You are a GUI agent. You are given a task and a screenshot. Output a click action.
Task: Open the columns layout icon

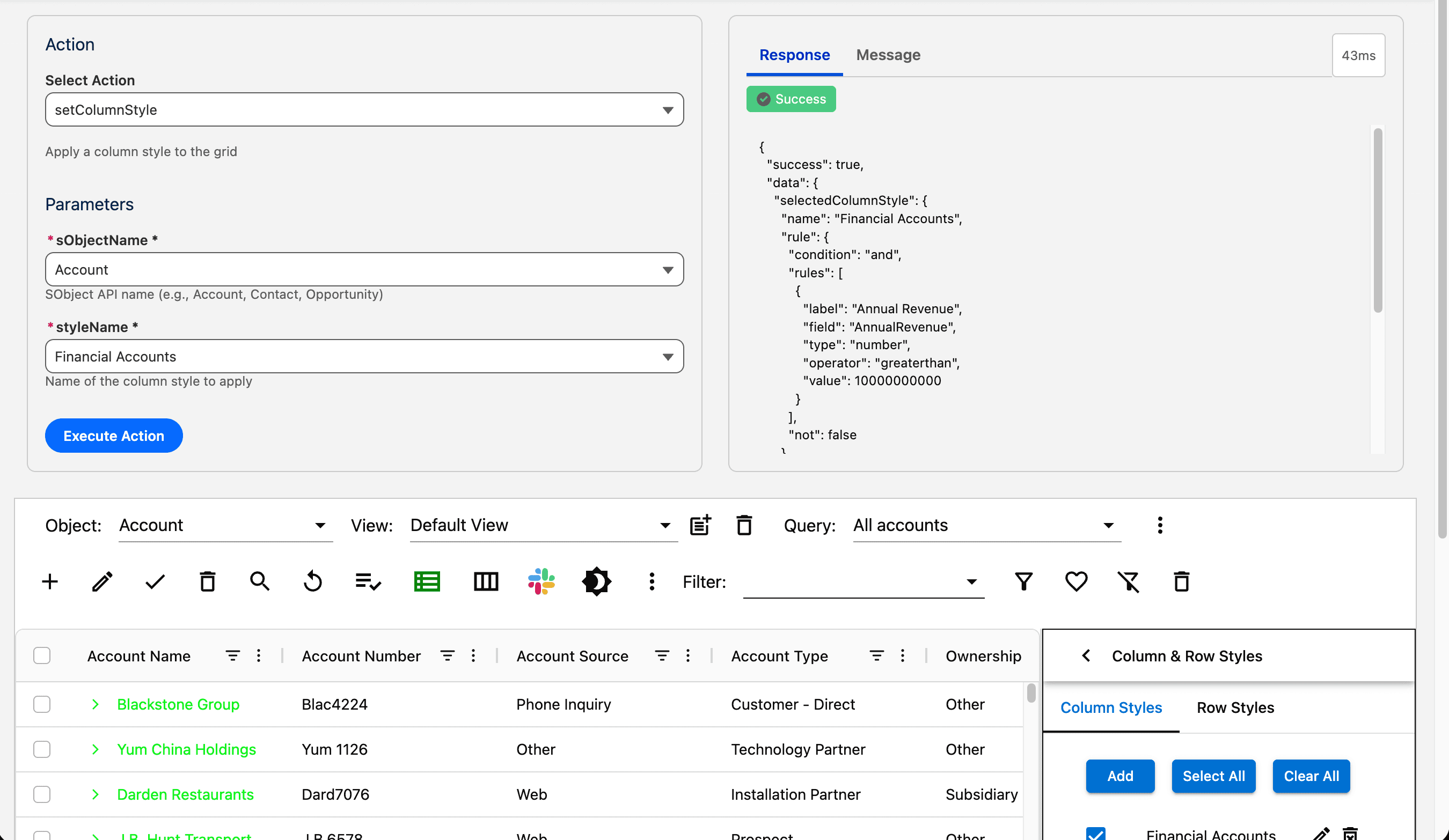(486, 581)
